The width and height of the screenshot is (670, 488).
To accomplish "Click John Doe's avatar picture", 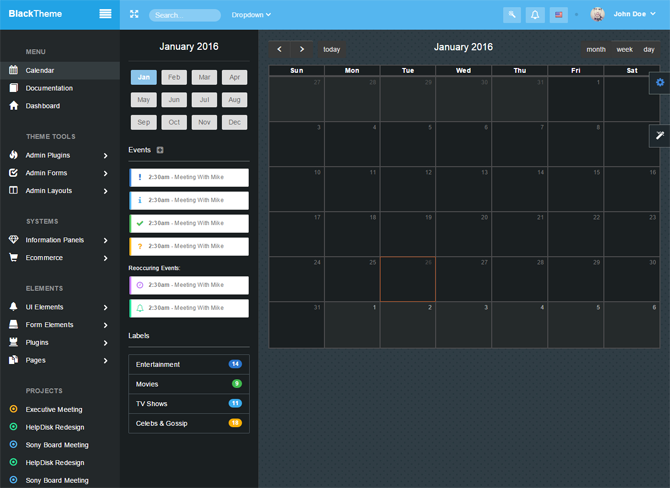I will tap(597, 14).
